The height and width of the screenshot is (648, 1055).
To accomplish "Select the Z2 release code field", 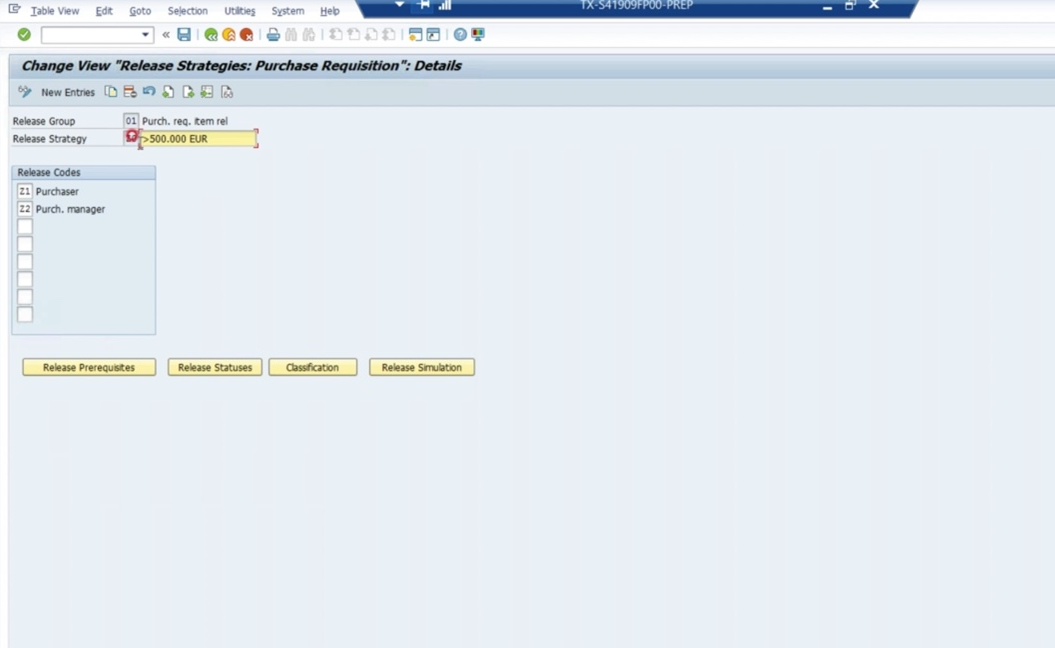I will (25, 209).
